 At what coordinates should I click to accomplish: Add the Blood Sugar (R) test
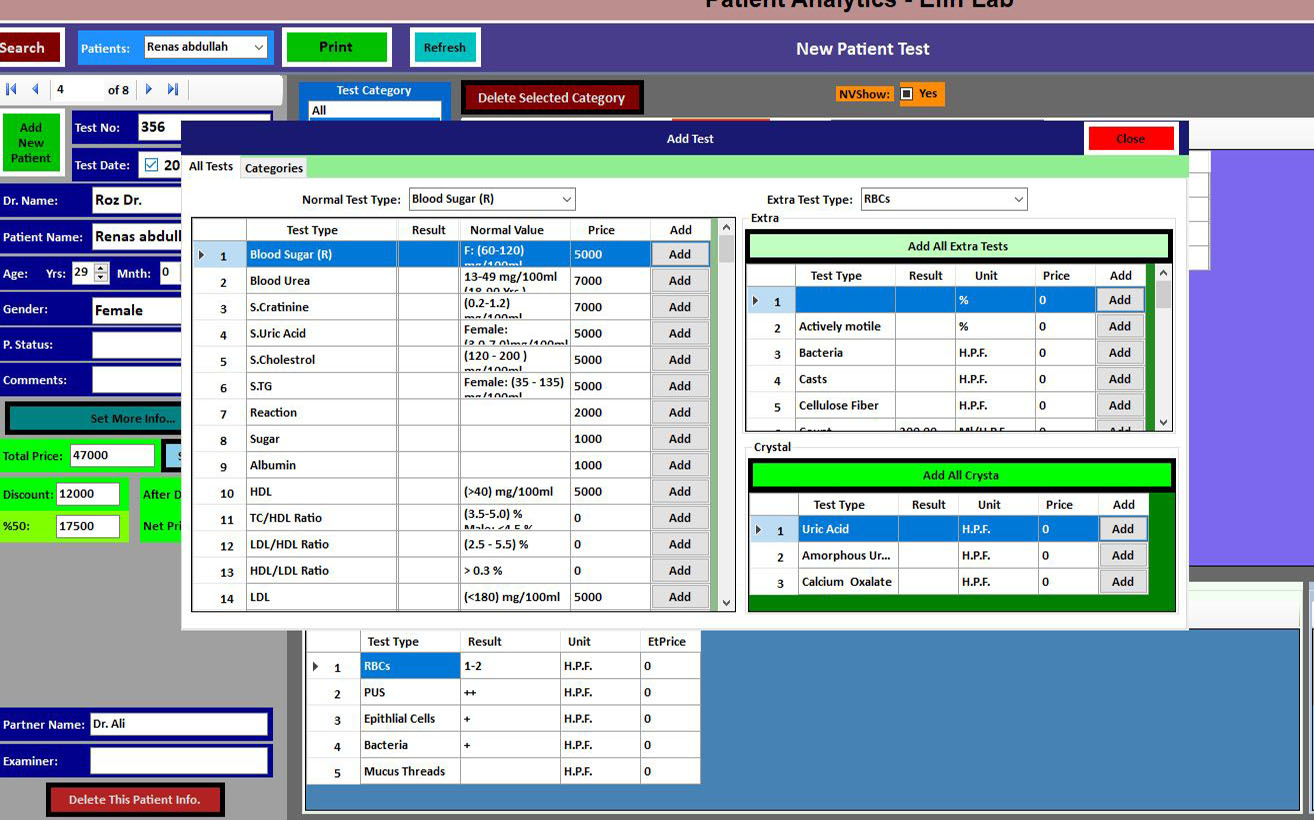tap(680, 254)
